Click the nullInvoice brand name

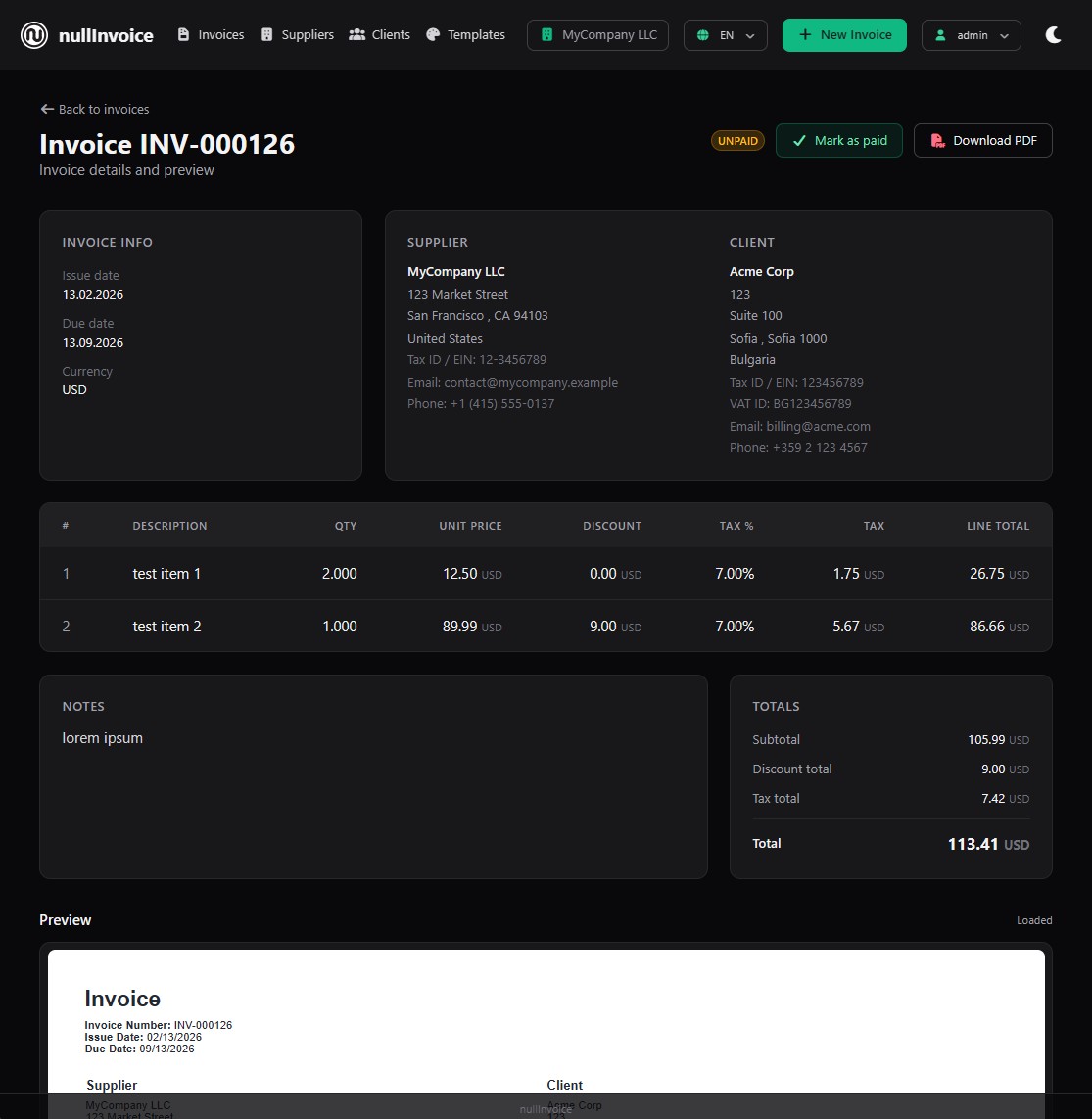pyautogui.click(x=106, y=35)
